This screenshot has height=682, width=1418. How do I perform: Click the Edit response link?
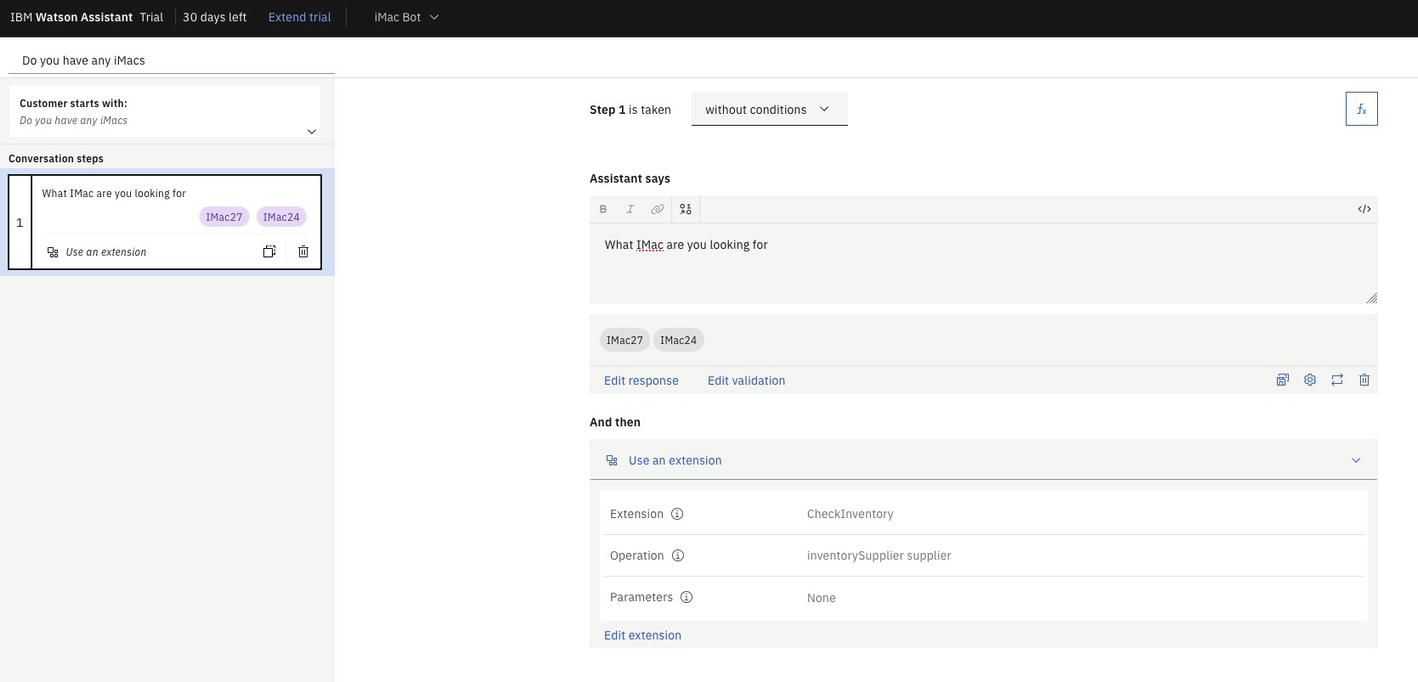click(x=641, y=381)
